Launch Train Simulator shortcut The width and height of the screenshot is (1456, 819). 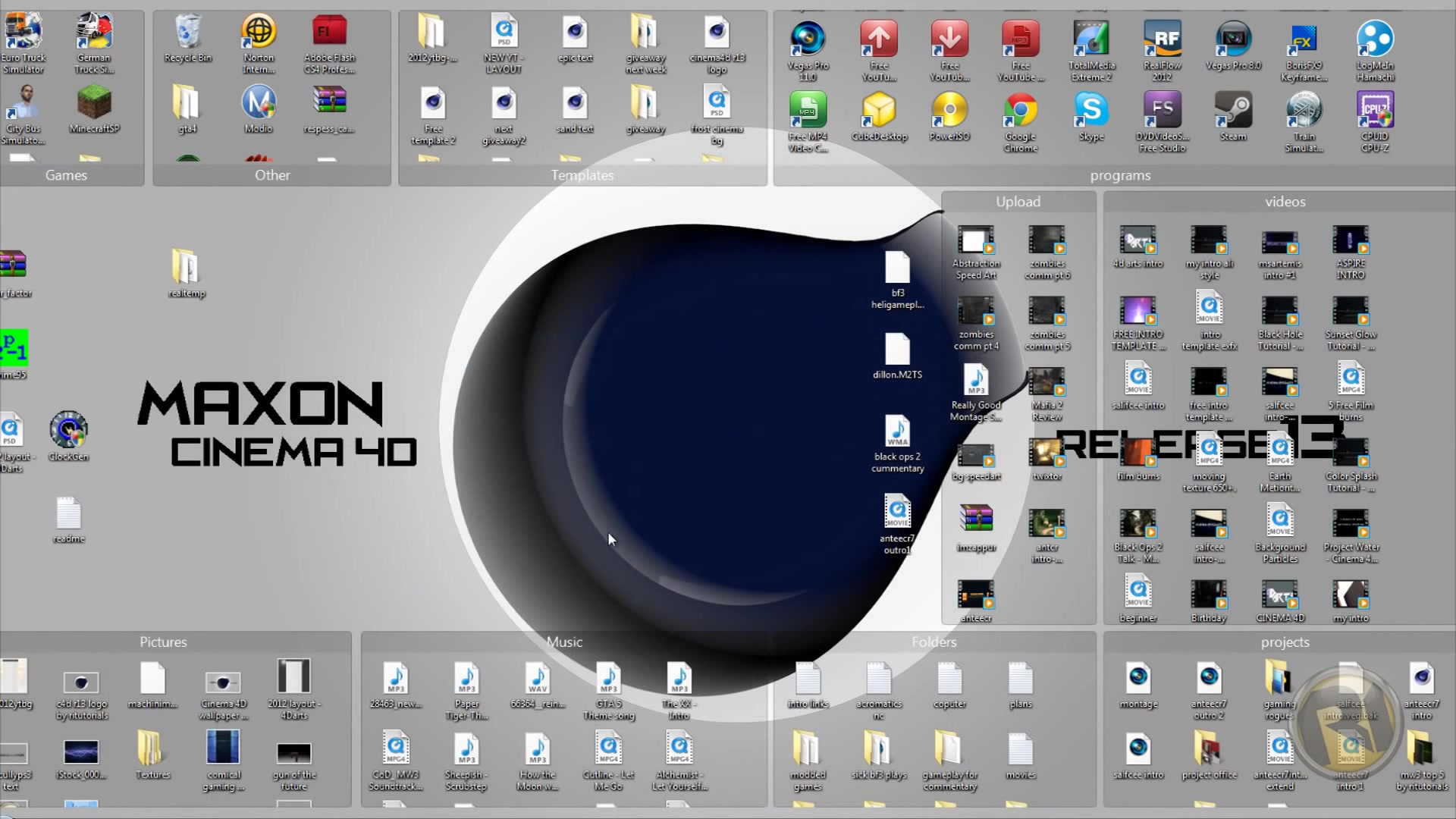point(1304,121)
